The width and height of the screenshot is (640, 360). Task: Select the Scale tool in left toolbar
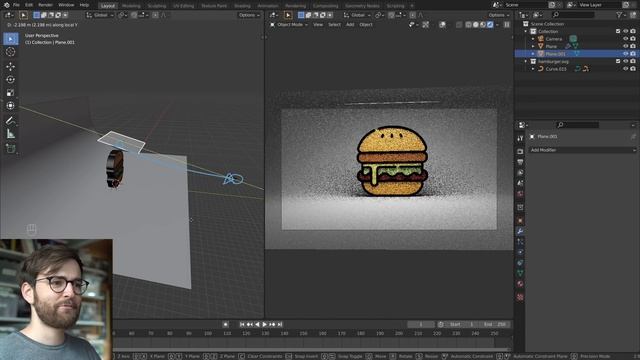pos(11,93)
